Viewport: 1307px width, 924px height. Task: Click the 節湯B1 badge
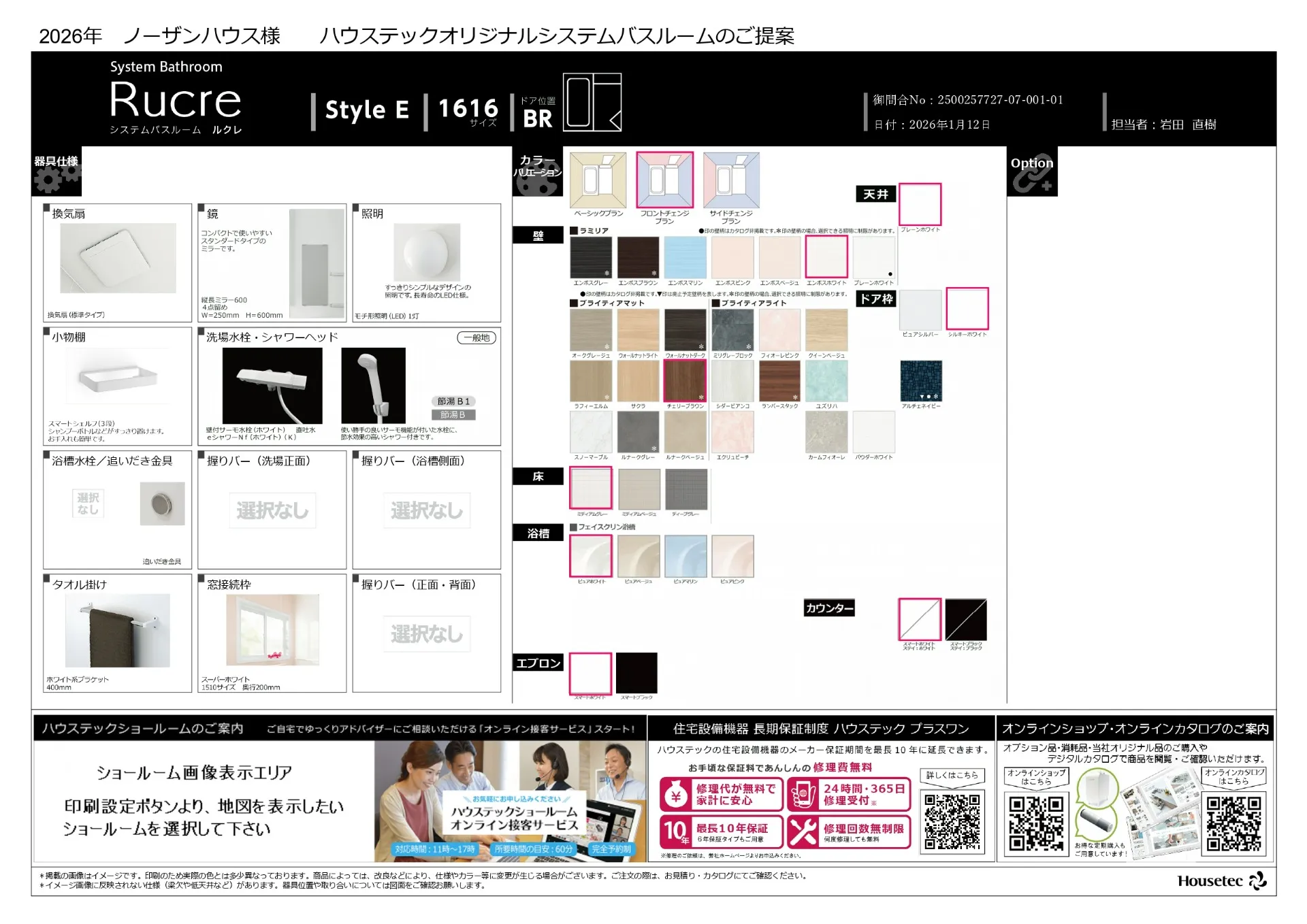[x=453, y=401]
